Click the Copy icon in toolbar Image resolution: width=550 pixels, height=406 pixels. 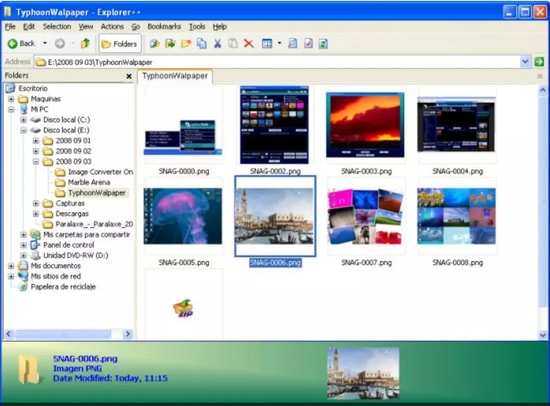pos(202,44)
